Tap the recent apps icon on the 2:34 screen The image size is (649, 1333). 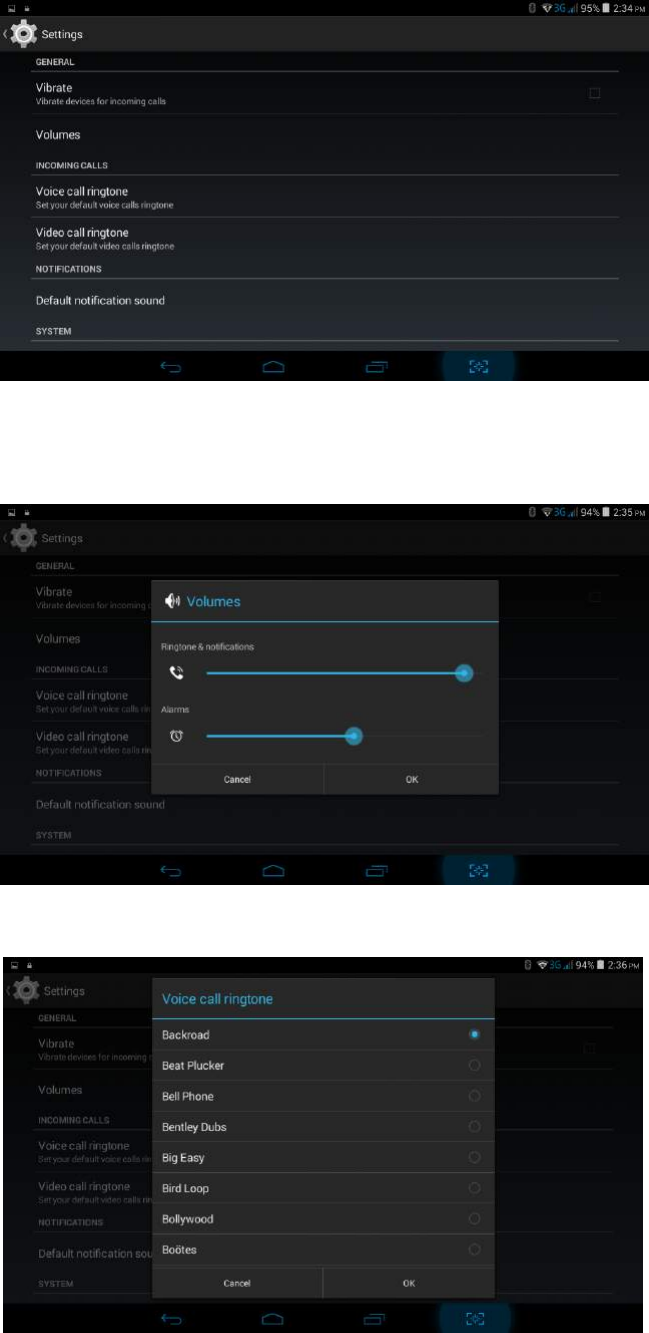[x=376, y=367]
